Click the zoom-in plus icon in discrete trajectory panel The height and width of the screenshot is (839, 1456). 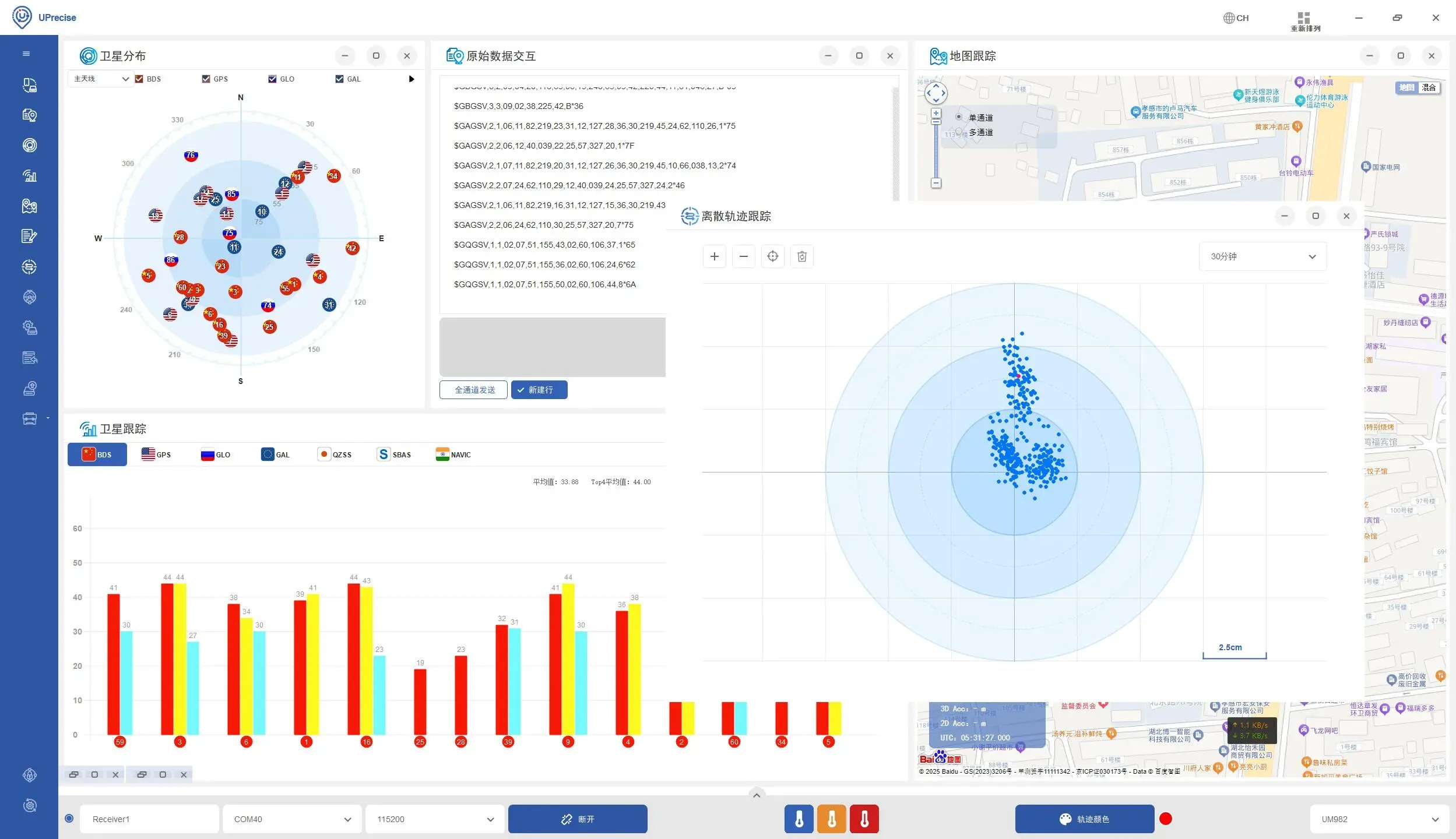point(714,256)
